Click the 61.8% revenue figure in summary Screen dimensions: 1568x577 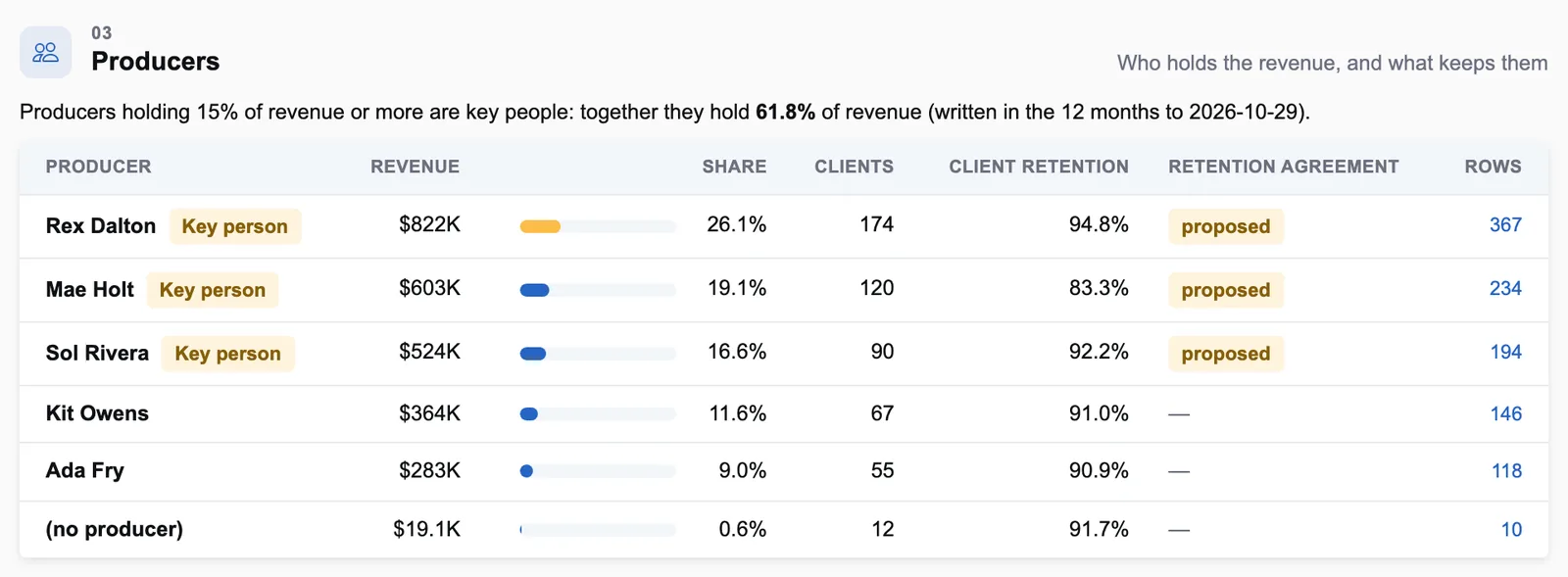[x=785, y=112]
